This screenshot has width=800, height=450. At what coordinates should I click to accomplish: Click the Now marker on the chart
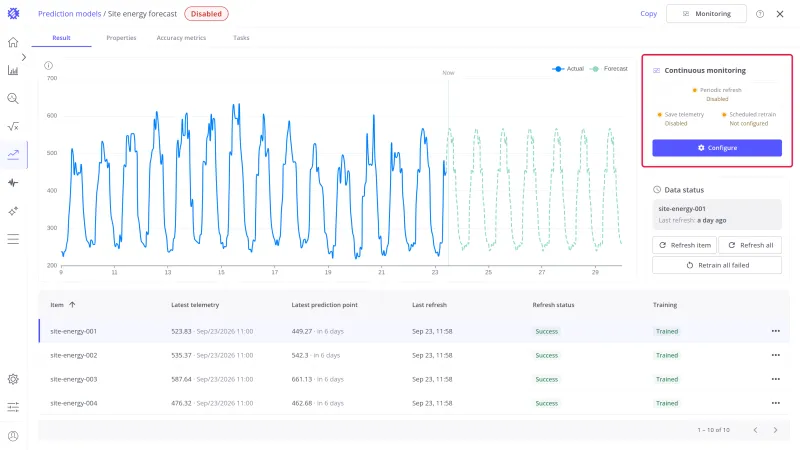[x=448, y=73]
